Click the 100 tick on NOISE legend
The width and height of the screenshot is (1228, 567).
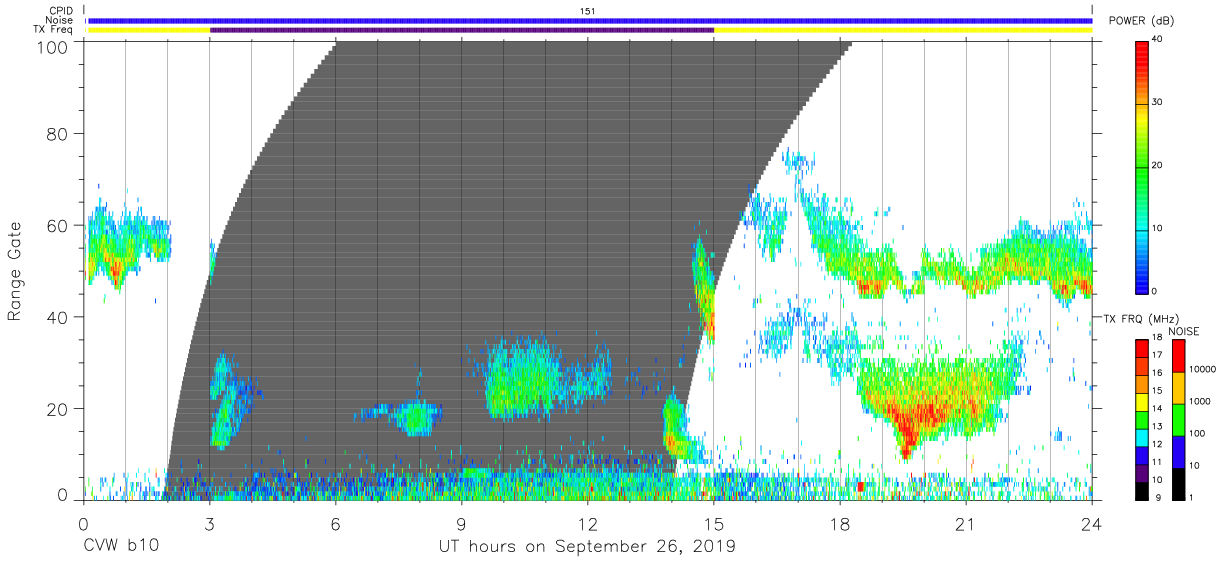pos(1199,433)
